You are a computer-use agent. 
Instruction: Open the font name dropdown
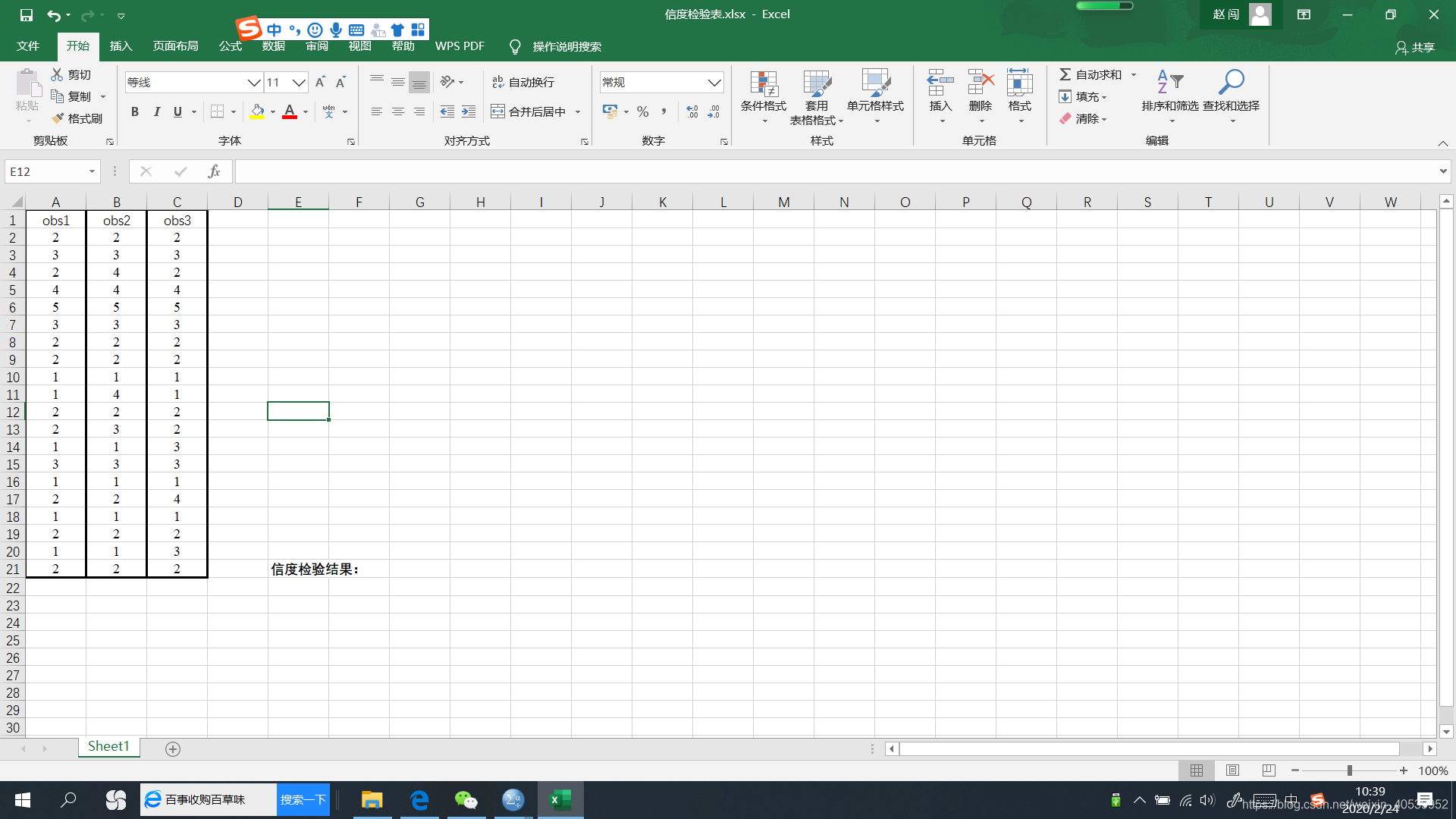pyautogui.click(x=254, y=82)
